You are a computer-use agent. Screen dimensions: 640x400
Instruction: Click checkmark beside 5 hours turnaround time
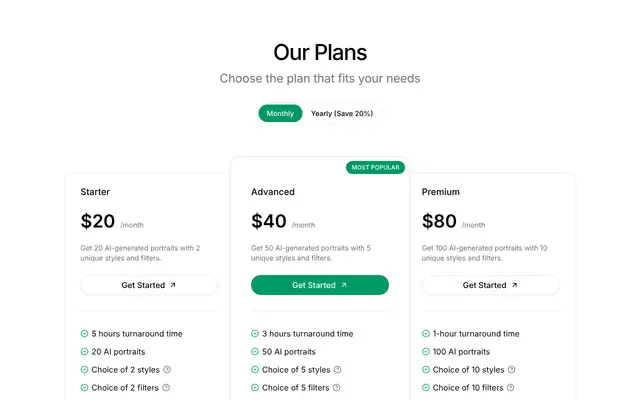(x=84, y=333)
